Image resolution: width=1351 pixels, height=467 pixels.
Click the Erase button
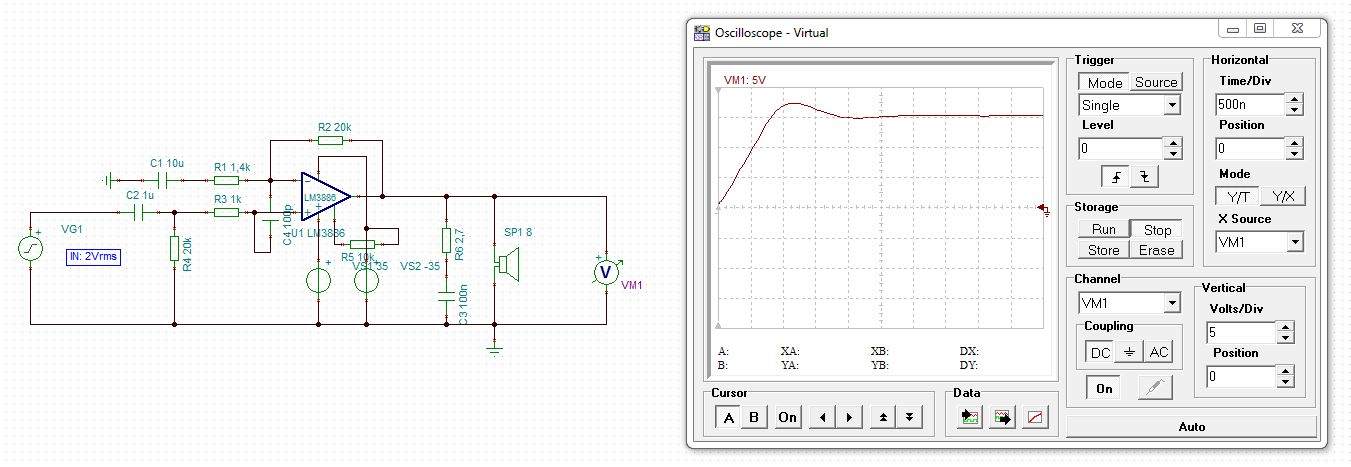pos(1157,250)
